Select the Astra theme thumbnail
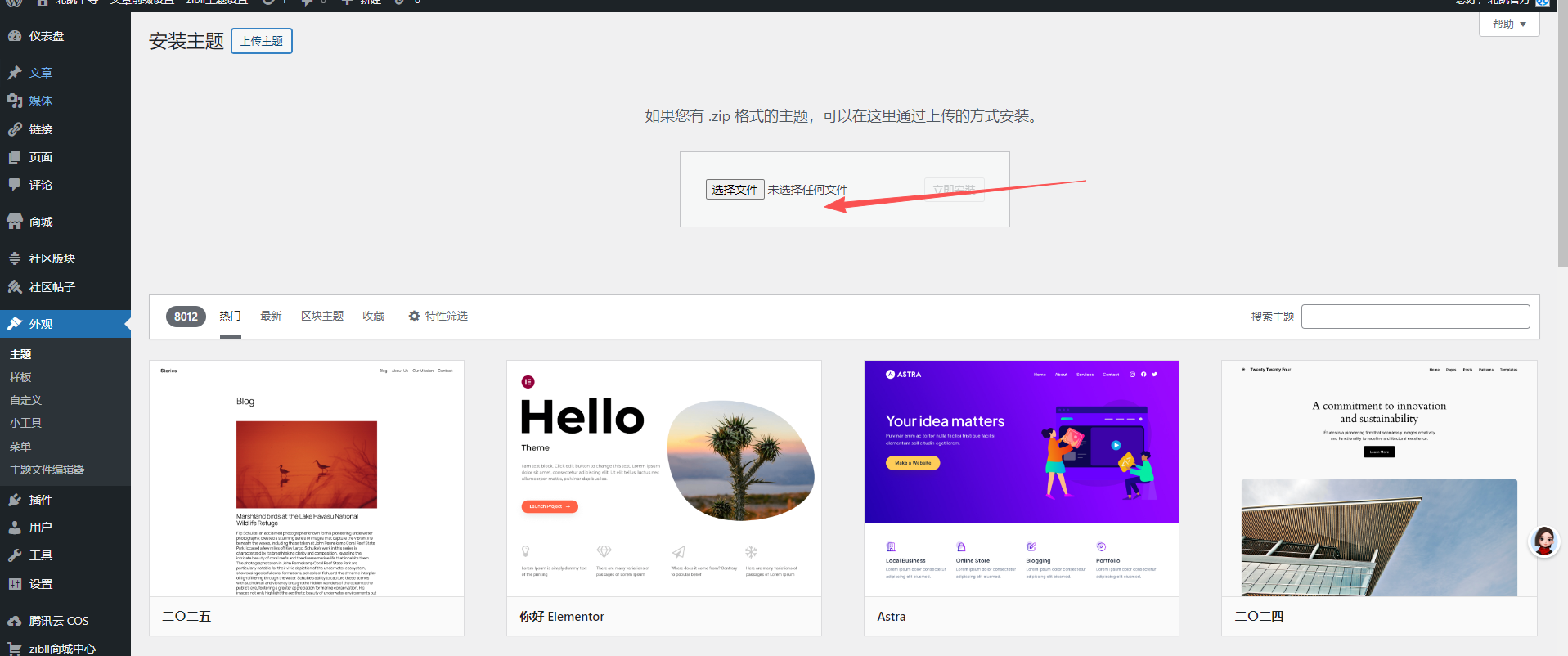1568x656 pixels. [x=1021, y=479]
